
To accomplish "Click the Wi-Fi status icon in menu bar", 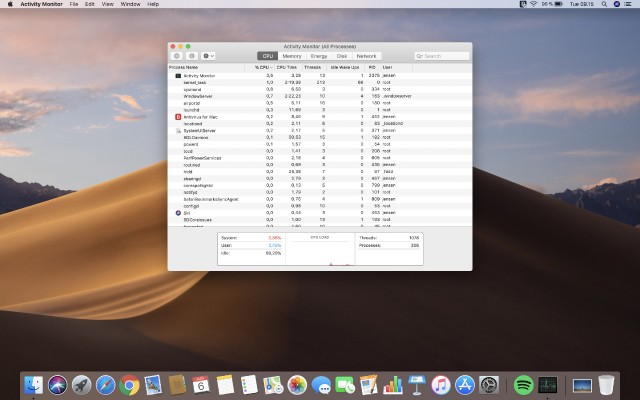I will coord(533,4).
